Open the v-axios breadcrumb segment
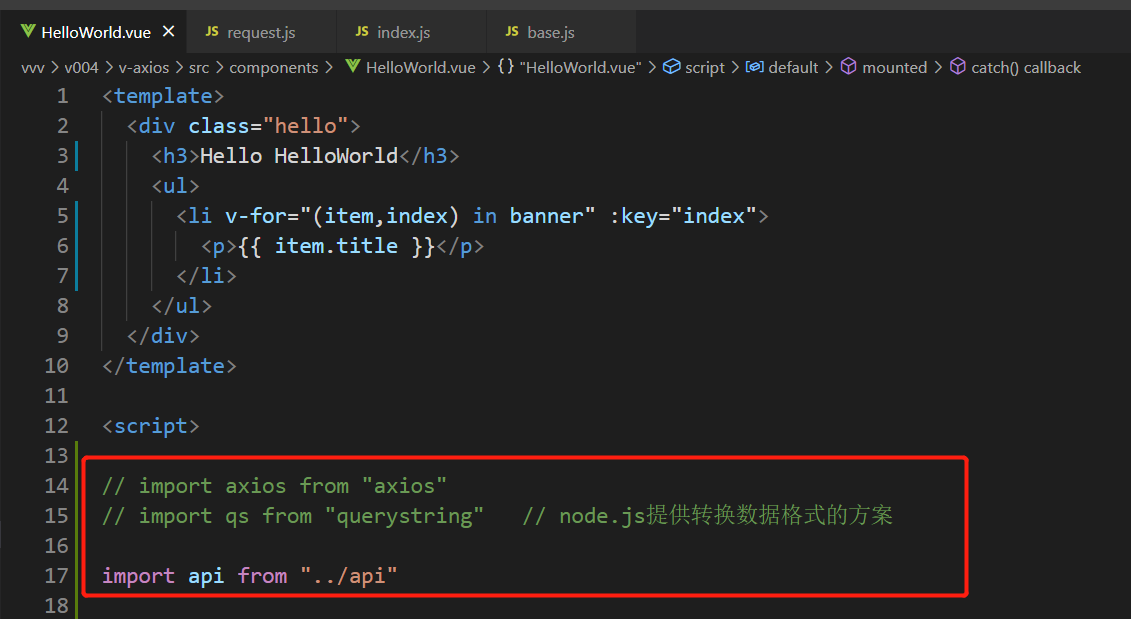This screenshot has width=1131, height=619. (x=144, y=68)
